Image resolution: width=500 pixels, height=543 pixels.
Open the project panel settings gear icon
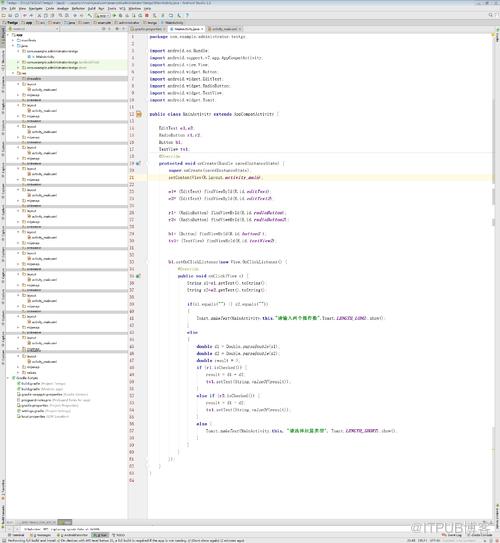117,29
